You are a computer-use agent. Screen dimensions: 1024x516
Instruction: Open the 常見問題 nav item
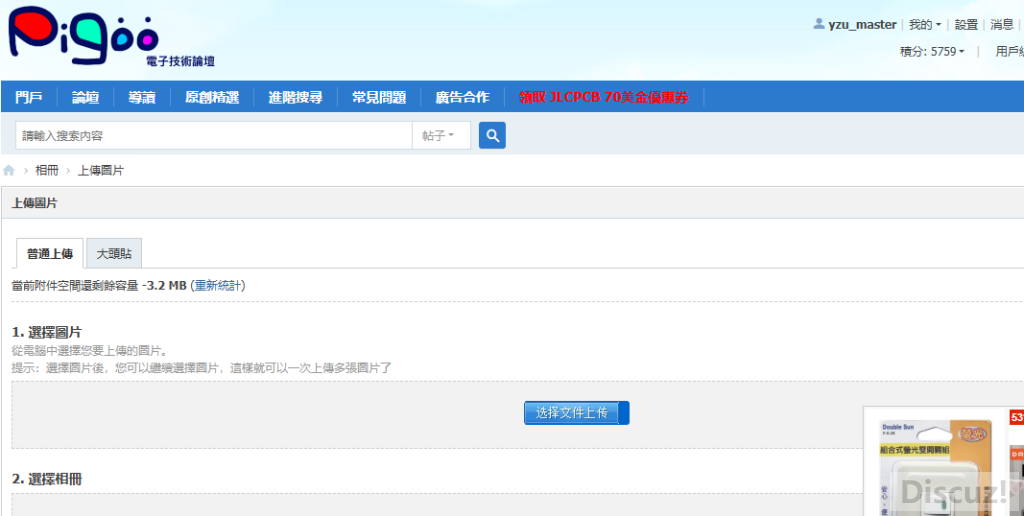379,97
